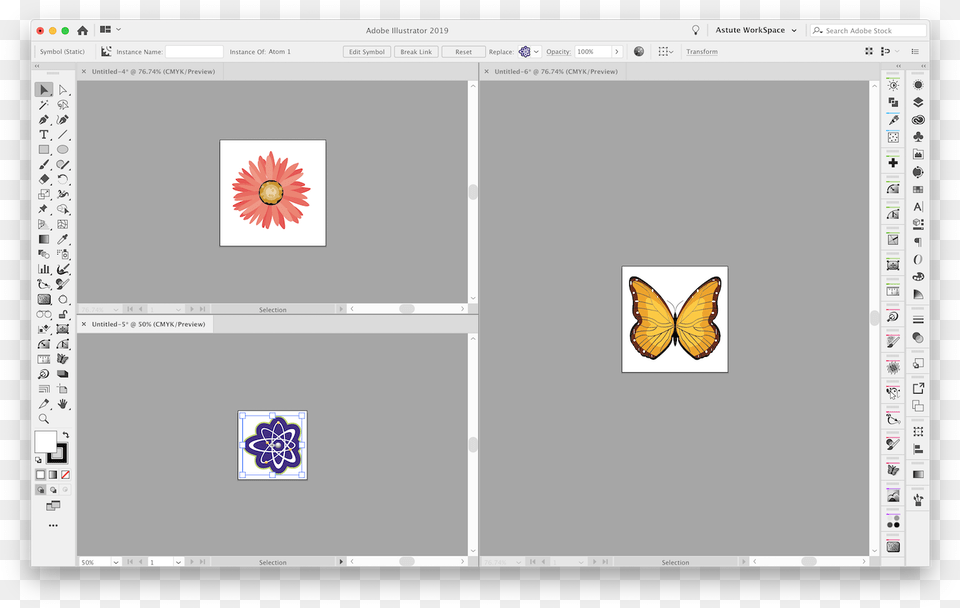Screen dimensions: 960x608
Task: Choose the Eyedropper tool
Action: pyautogui.click(x=62, y=239)
